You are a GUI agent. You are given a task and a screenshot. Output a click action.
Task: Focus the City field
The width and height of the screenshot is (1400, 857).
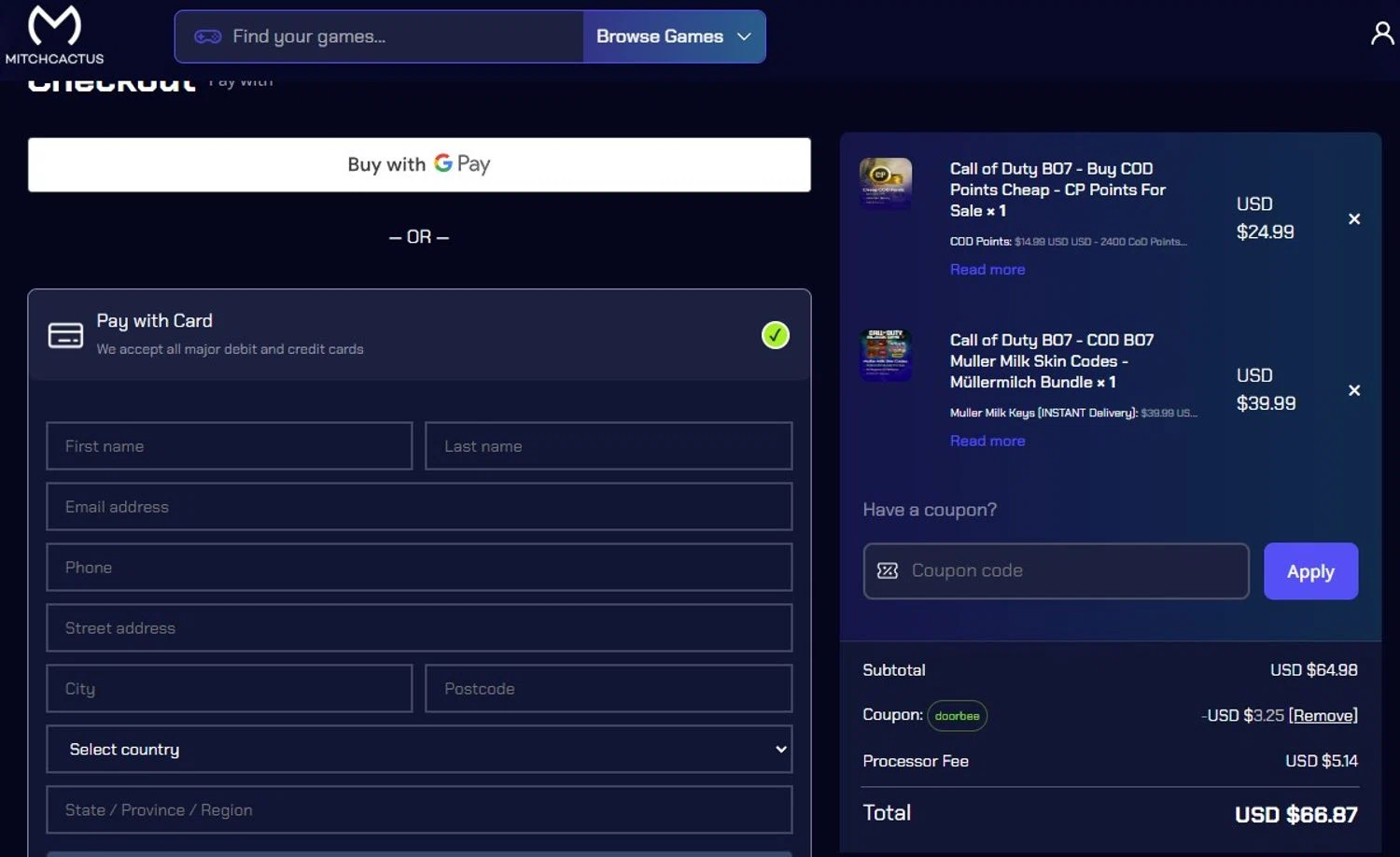coord(230,689)
